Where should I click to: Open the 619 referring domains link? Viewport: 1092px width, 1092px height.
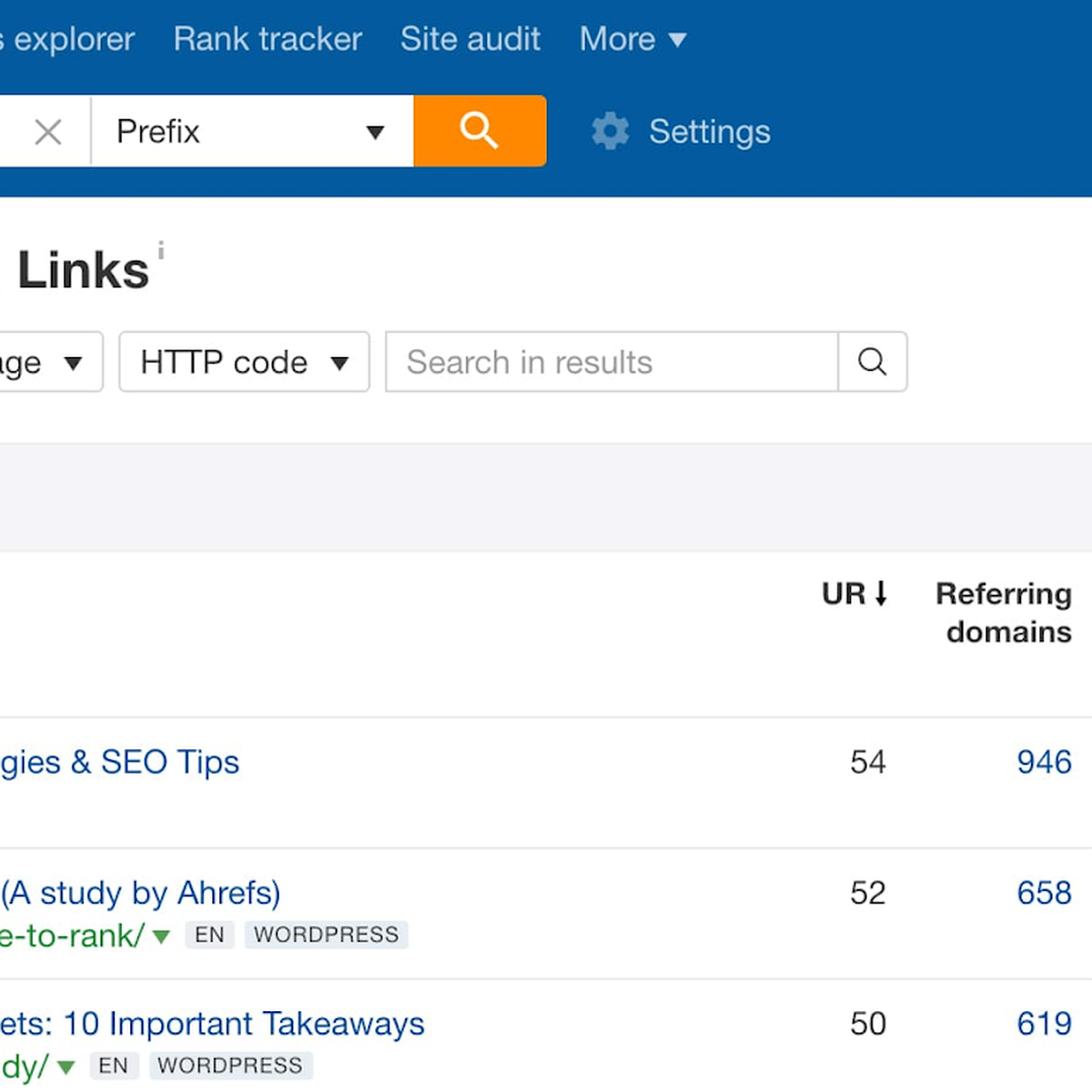(1044, 1024)
